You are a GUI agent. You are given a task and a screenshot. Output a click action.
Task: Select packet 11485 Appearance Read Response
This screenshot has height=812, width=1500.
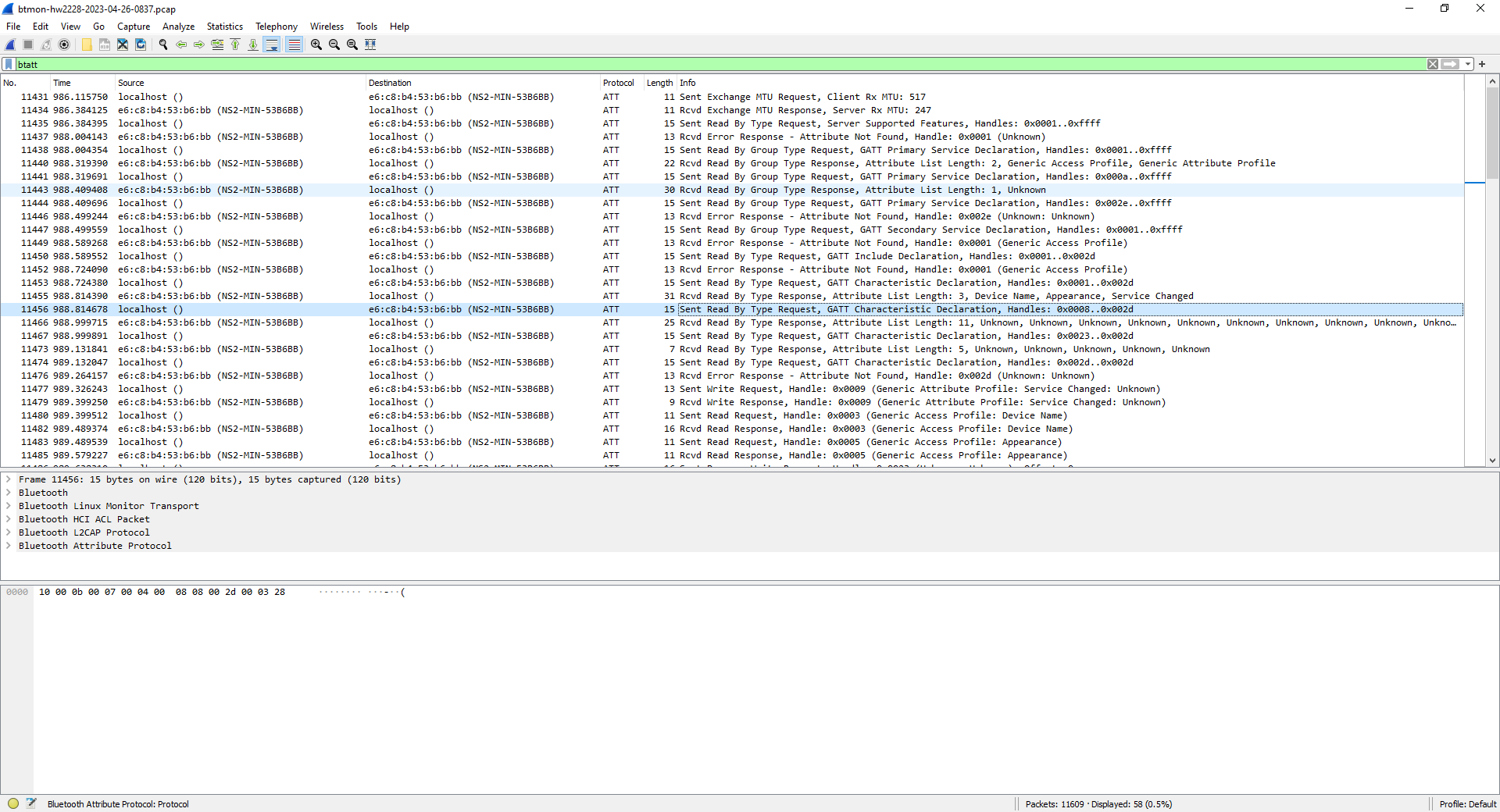732,455
